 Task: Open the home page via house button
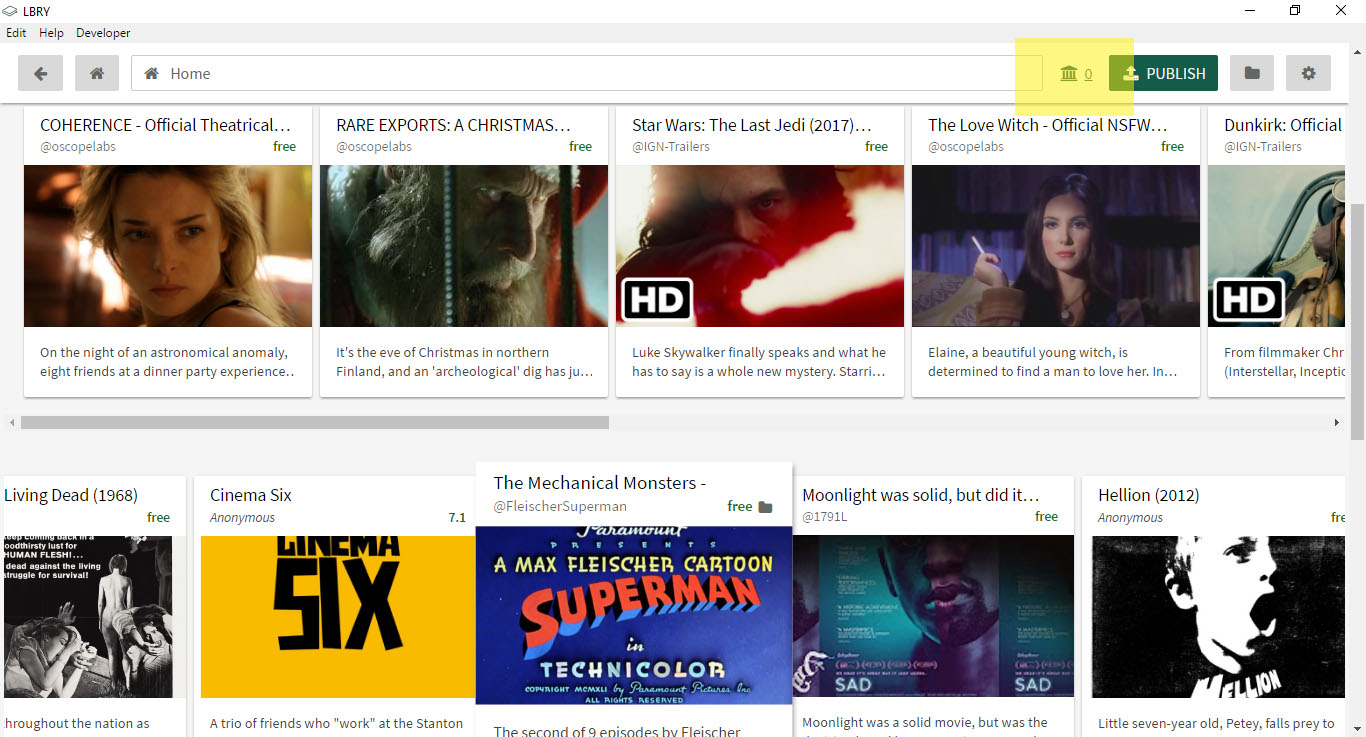coord(97,73)
